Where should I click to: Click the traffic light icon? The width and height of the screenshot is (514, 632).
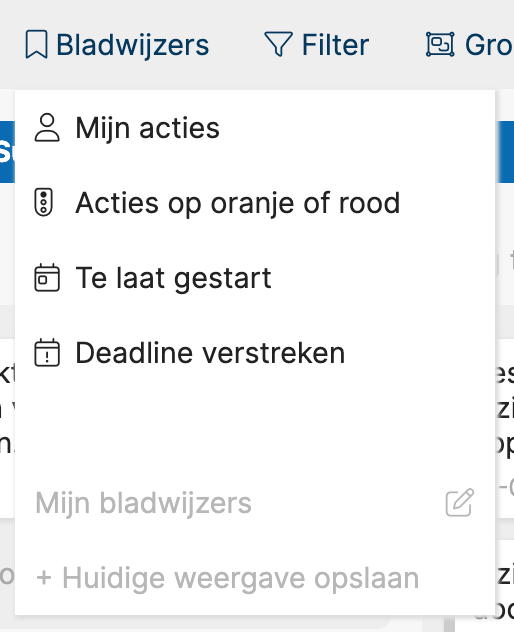click(44, 202)
